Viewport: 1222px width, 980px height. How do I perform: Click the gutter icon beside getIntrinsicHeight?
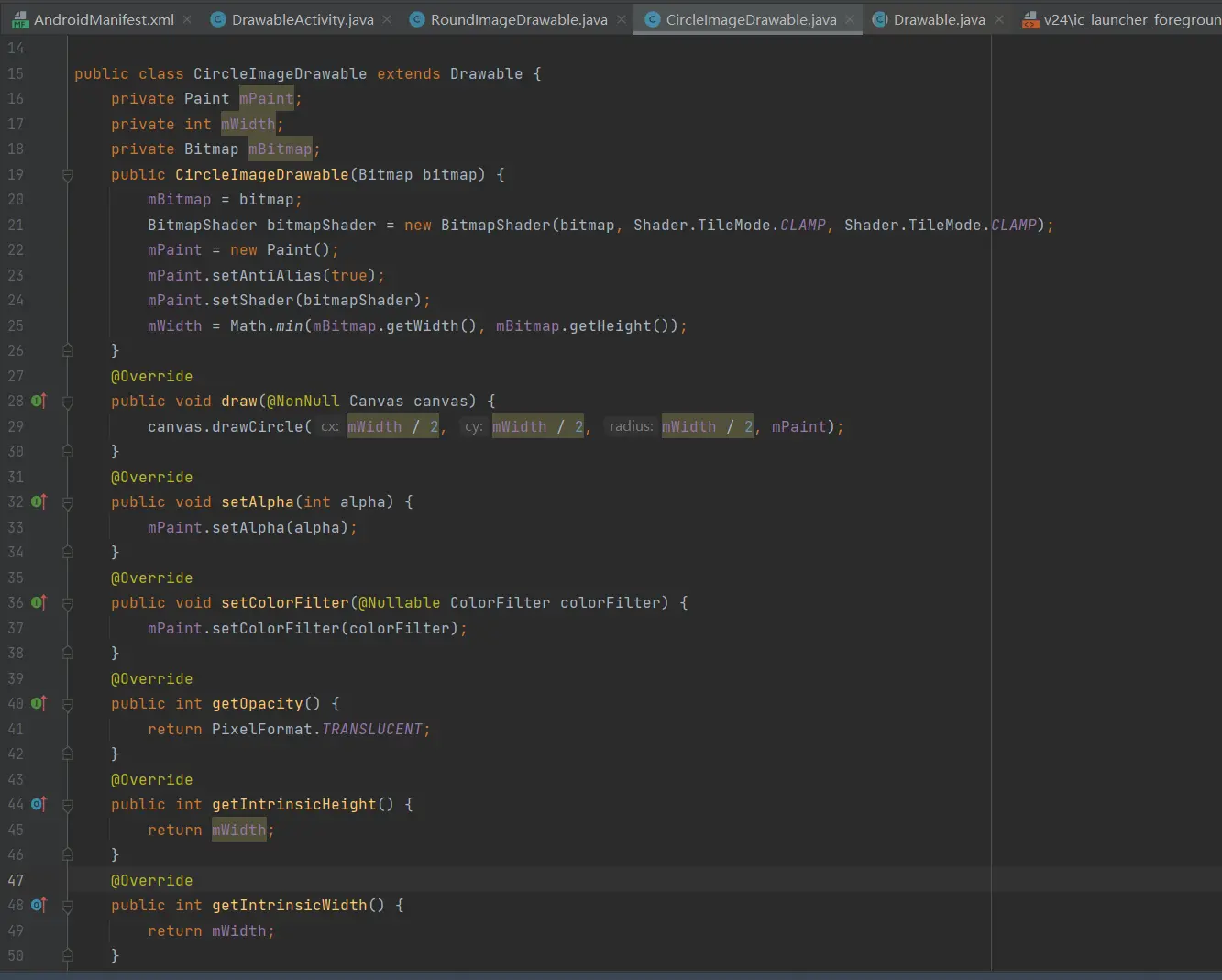coord(39,805)
